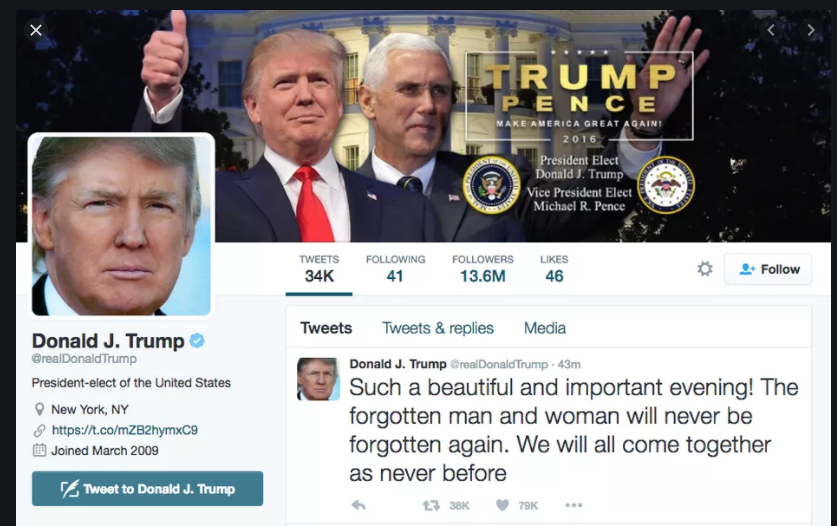View the 34K Tweets count

(x=319, y=269)
